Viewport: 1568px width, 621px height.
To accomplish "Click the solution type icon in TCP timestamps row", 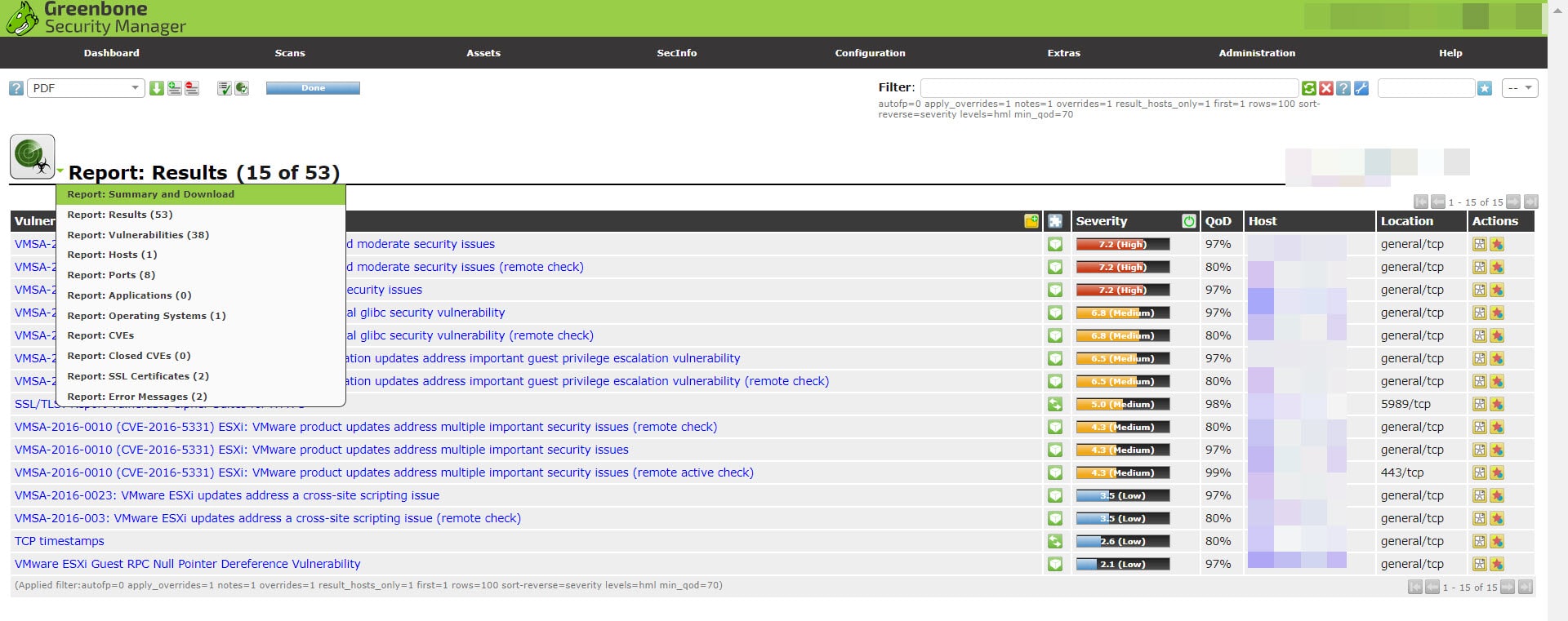I will coord(1055,541).
